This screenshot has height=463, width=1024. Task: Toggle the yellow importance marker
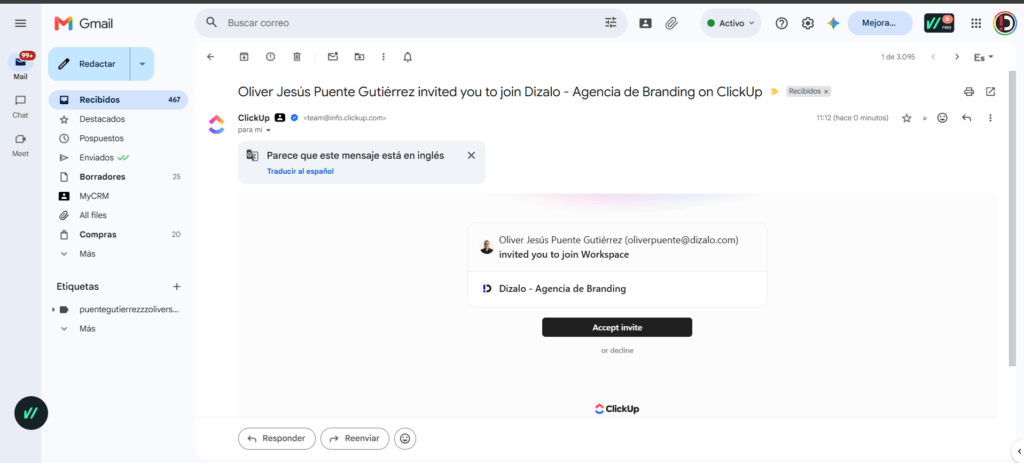tap(775, 92)
